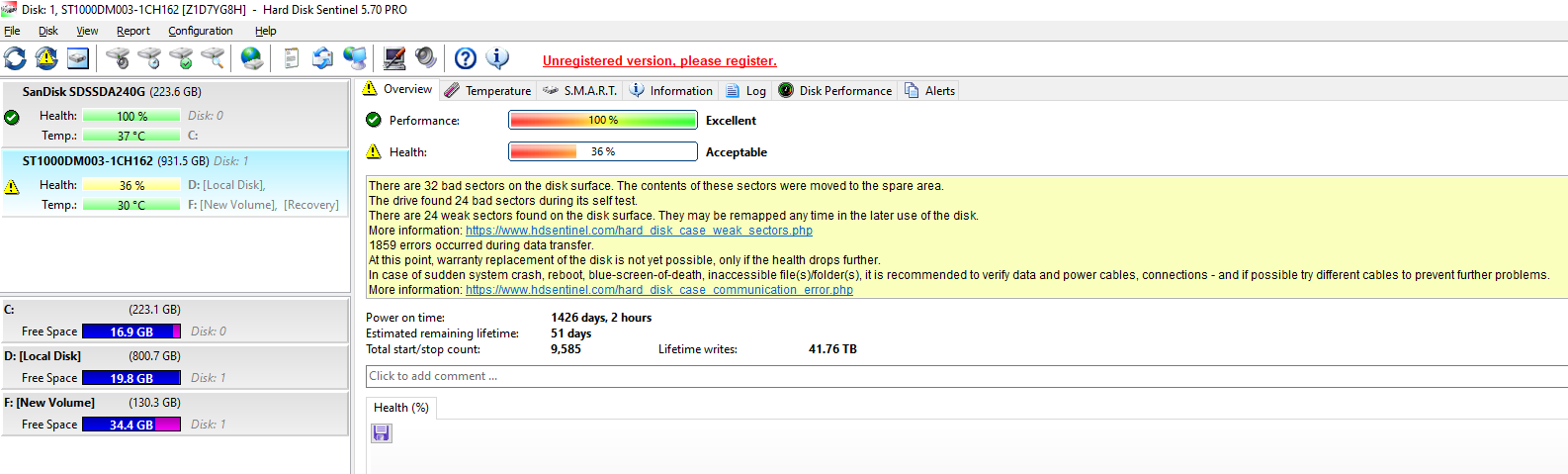Click the speaker sound toolbar icon
Image resolution: width=1568 pixels, height=474 pixels.
pyautogui.click(x=426, y=58)
